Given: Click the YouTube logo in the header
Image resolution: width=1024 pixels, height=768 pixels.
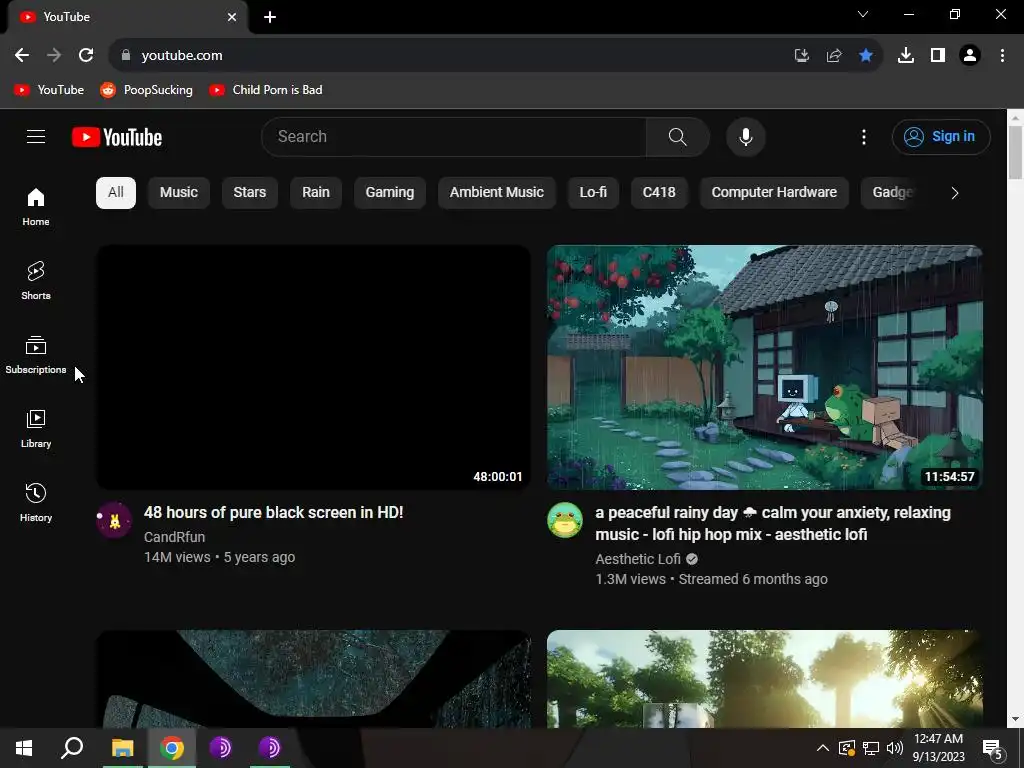Looking at the screenshot, I should tap(117, 137).
